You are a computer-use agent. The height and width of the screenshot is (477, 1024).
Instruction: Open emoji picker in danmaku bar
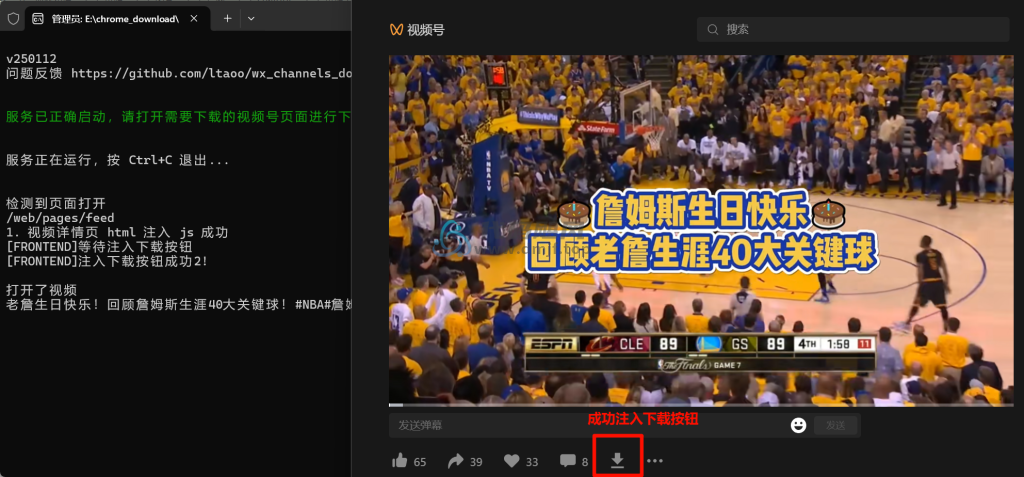(798, 425)
